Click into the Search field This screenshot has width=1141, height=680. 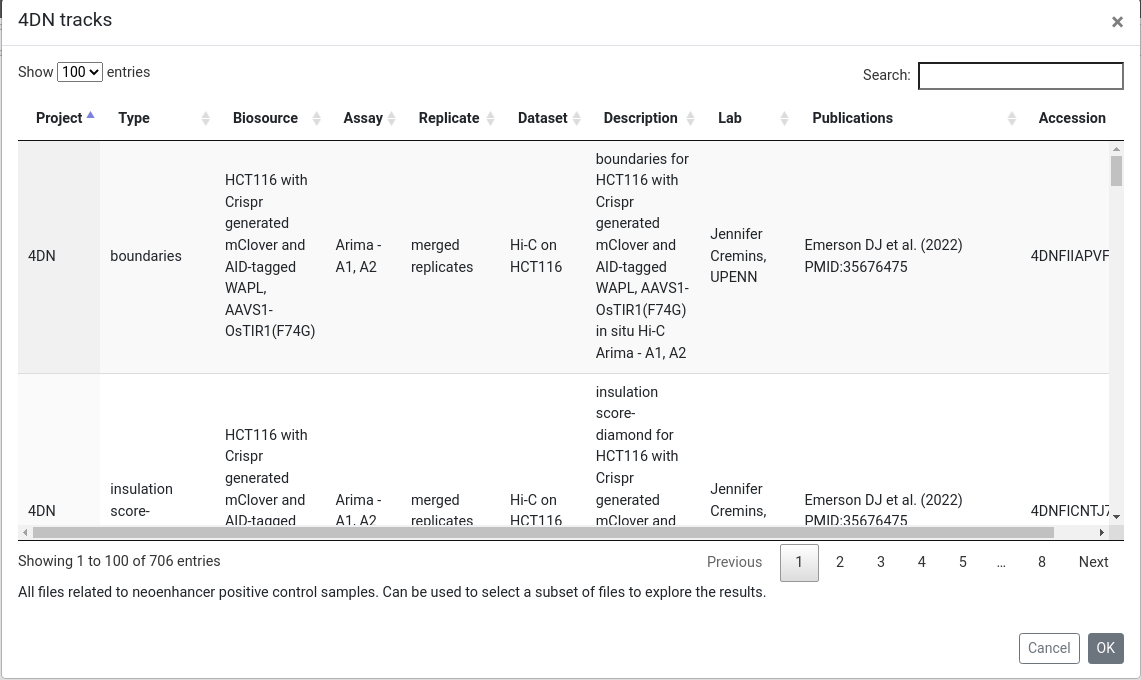tap(1020, 75)
